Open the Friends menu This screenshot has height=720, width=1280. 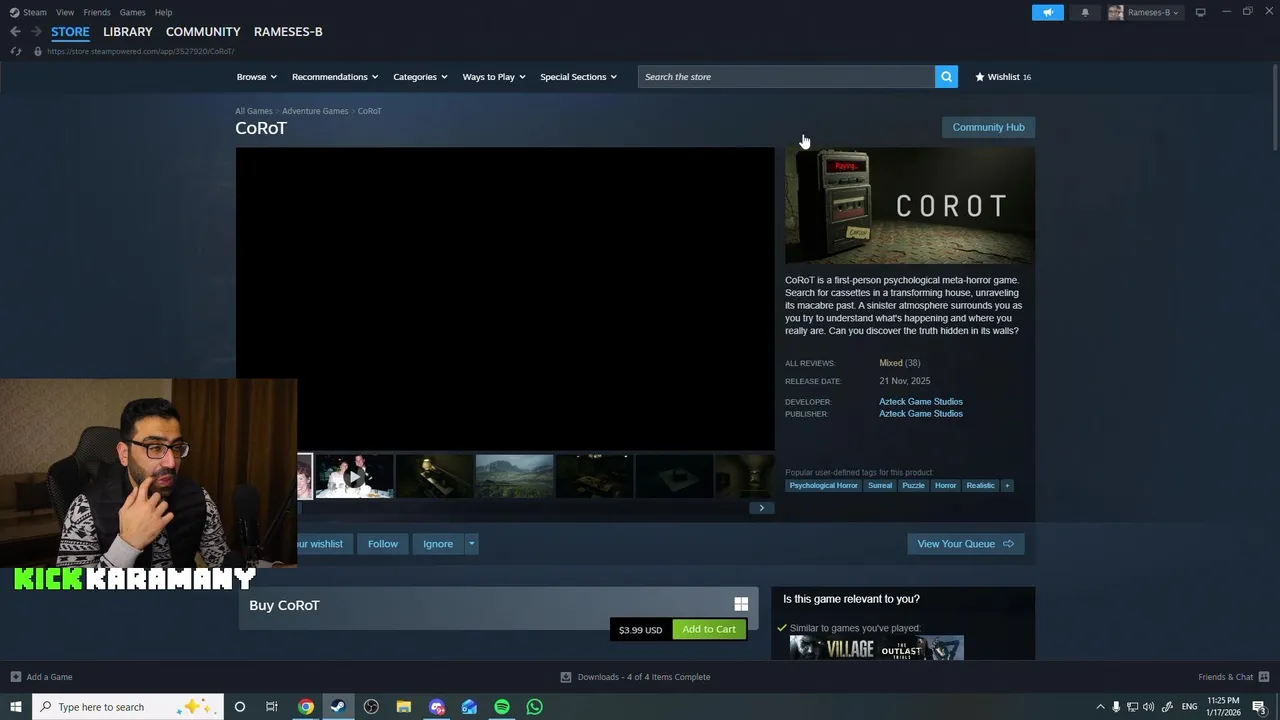coord(97,12)
